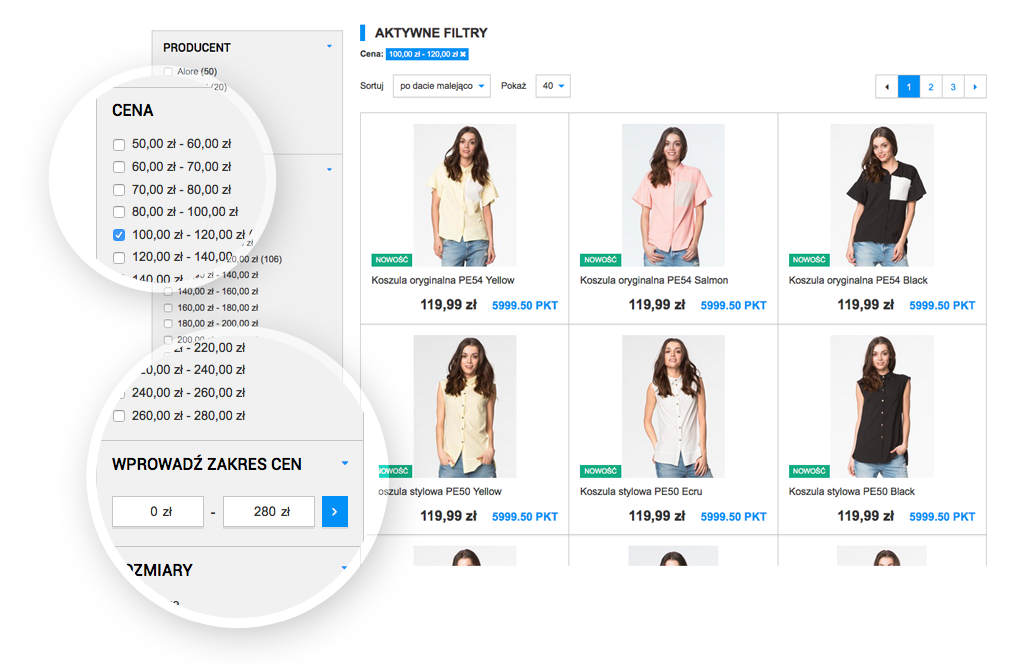Screen dimensions: 1026x664
Task: View the PE54 Yellow shirt photo
Action: tap(465, 195)
